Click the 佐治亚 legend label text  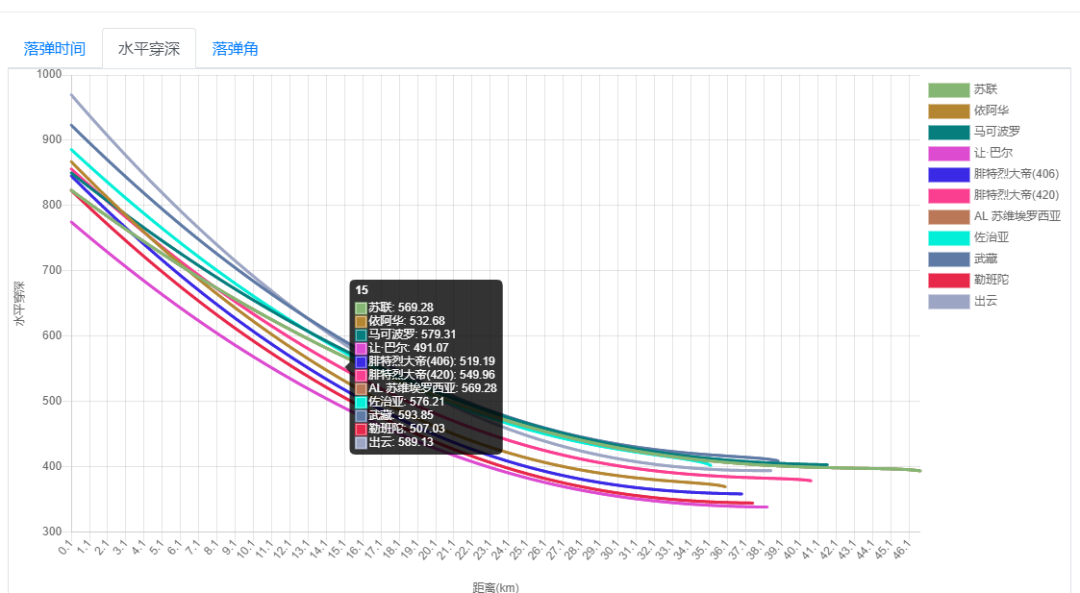[x=991, y=238]
